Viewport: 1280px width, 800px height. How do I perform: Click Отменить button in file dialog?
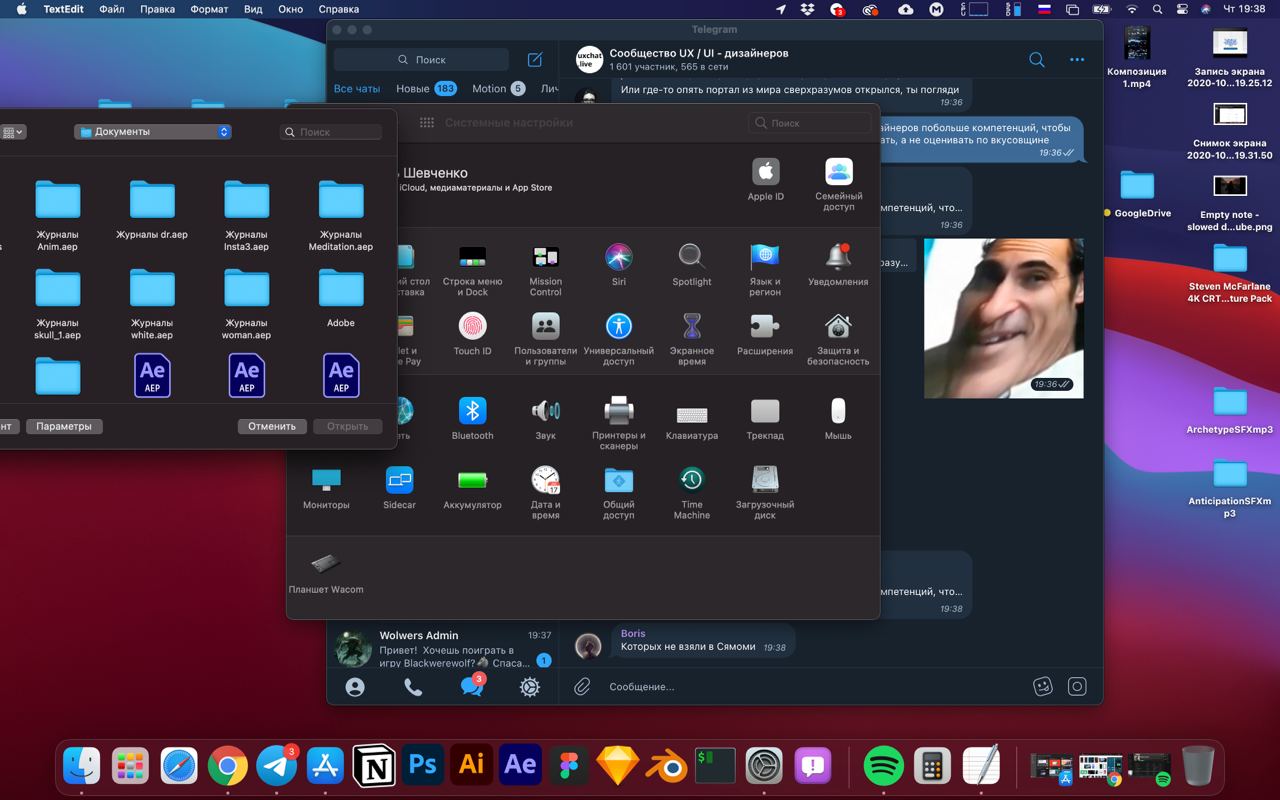tap(272, 426)
